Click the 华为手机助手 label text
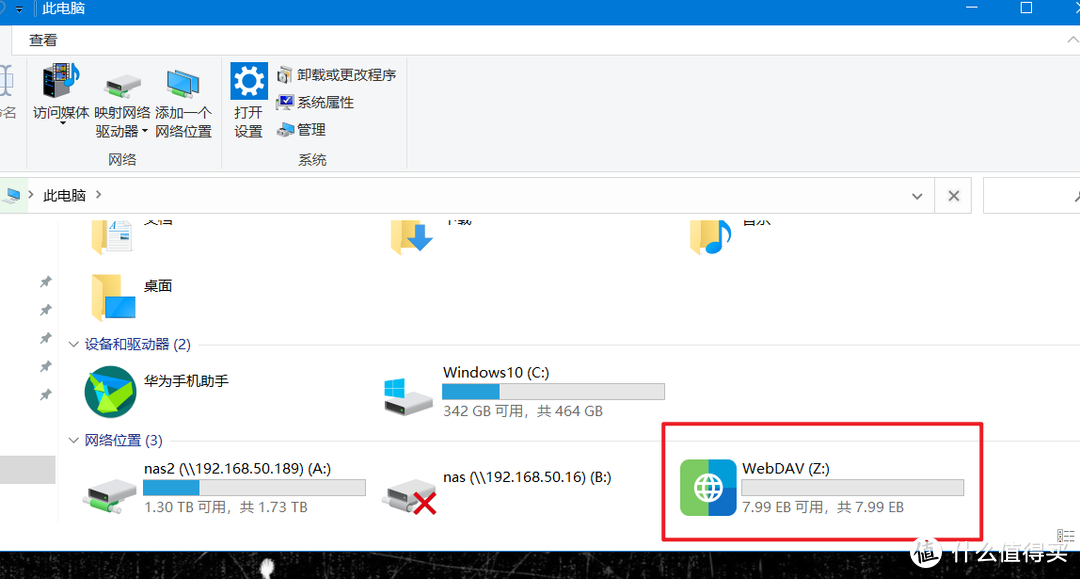 click(186, 381)
